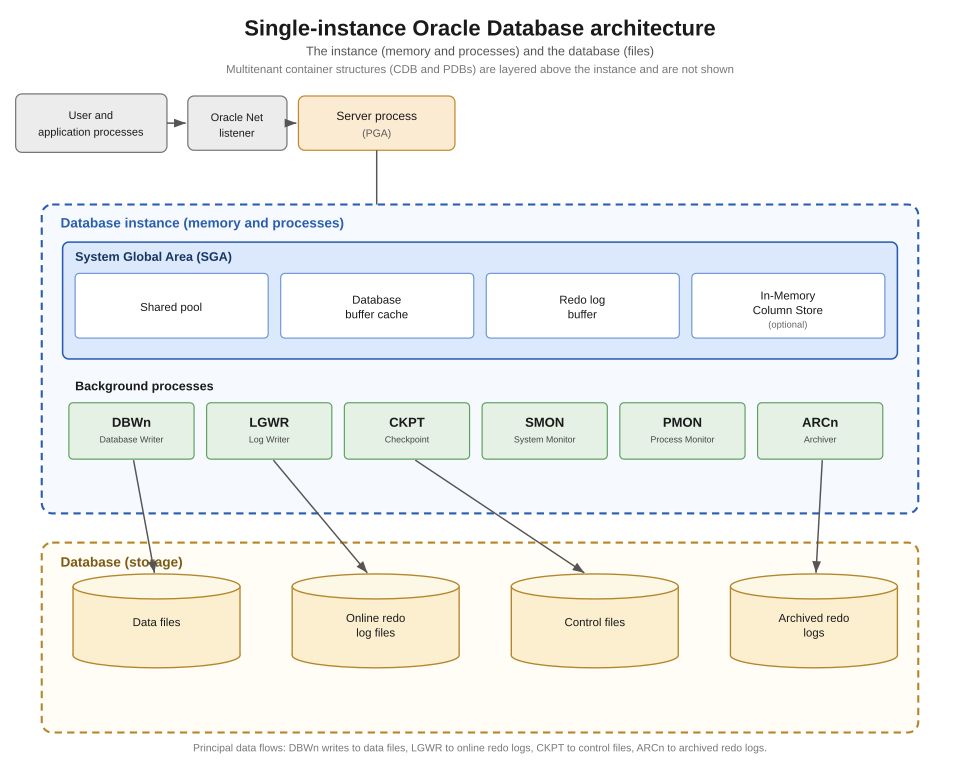Click the PMON Process Monitor box
960x762 pixels.
point(683,431)
